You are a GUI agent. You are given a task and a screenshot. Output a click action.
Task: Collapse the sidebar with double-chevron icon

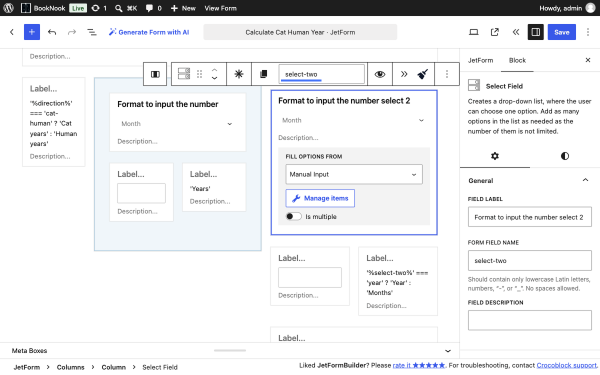[516, 32]
